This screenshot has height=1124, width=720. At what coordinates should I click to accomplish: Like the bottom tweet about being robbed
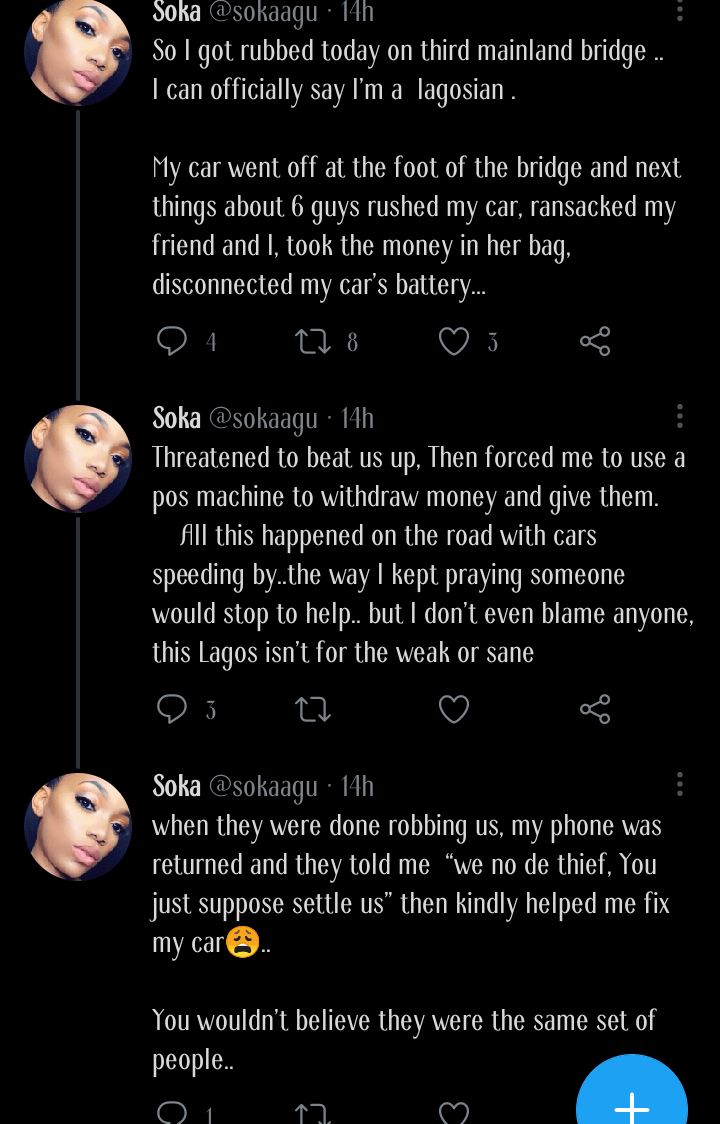(x=454, y=1110)
